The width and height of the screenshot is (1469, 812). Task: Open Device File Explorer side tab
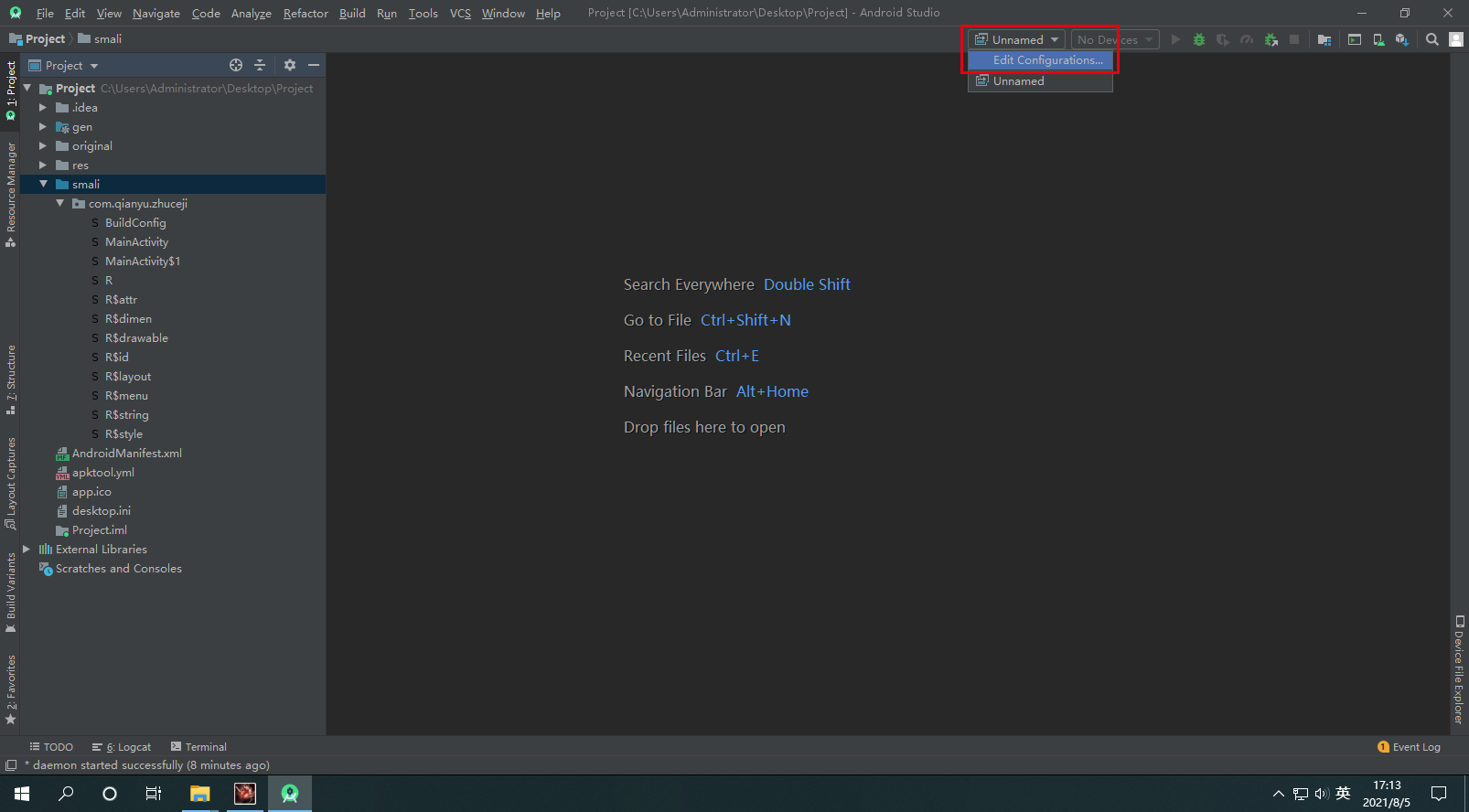coord(1459,669)
